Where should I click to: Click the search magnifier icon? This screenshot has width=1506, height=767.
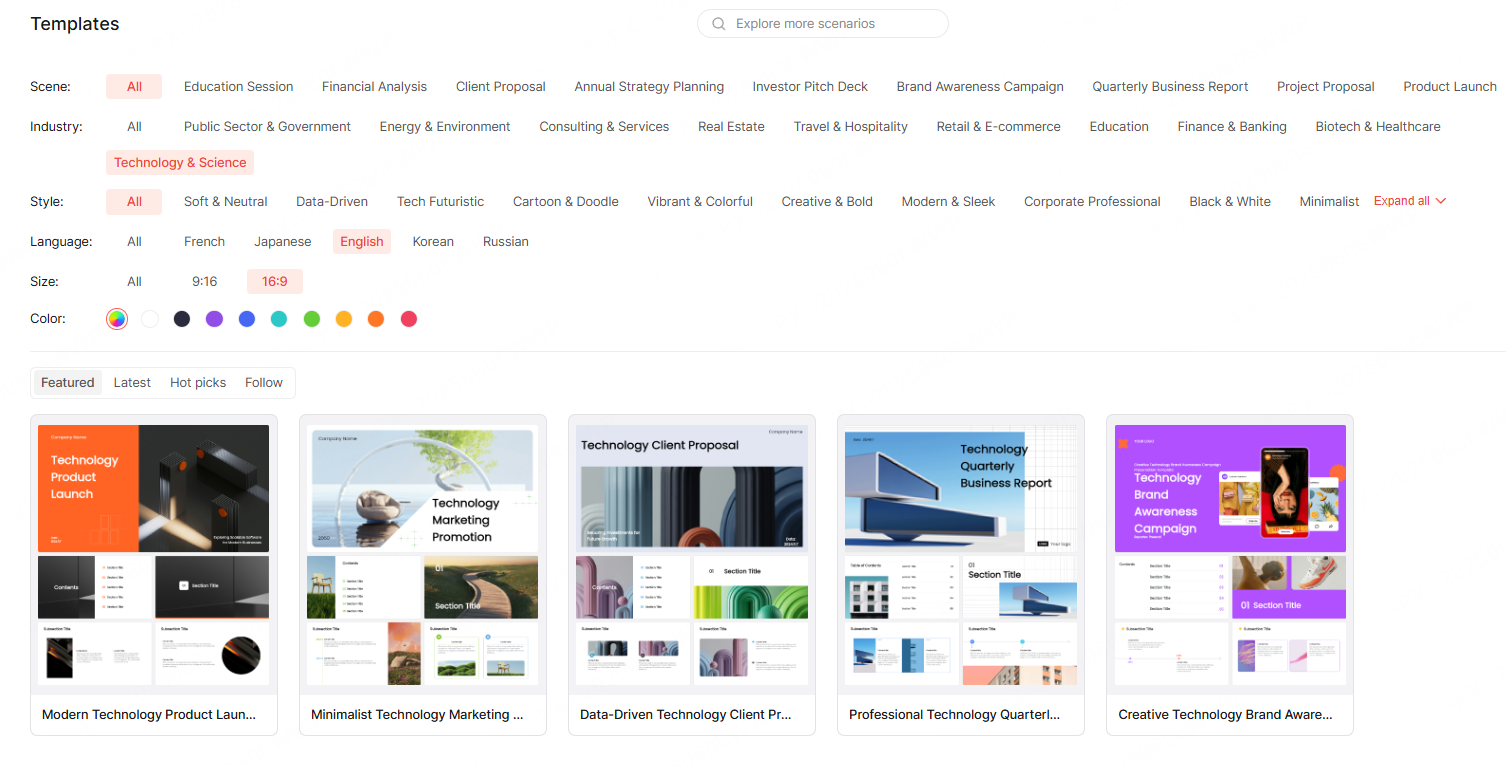click(x=718, y=24)
